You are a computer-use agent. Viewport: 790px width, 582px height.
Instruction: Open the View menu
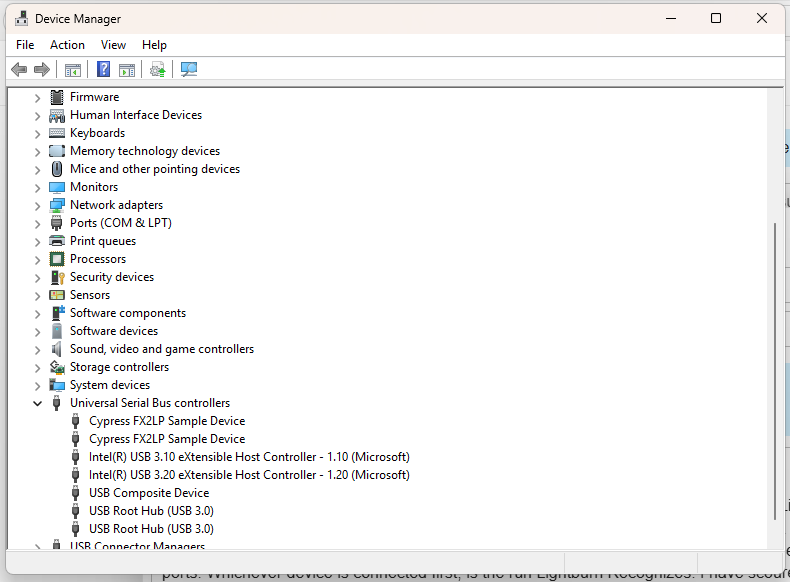[x=113, y=45]
